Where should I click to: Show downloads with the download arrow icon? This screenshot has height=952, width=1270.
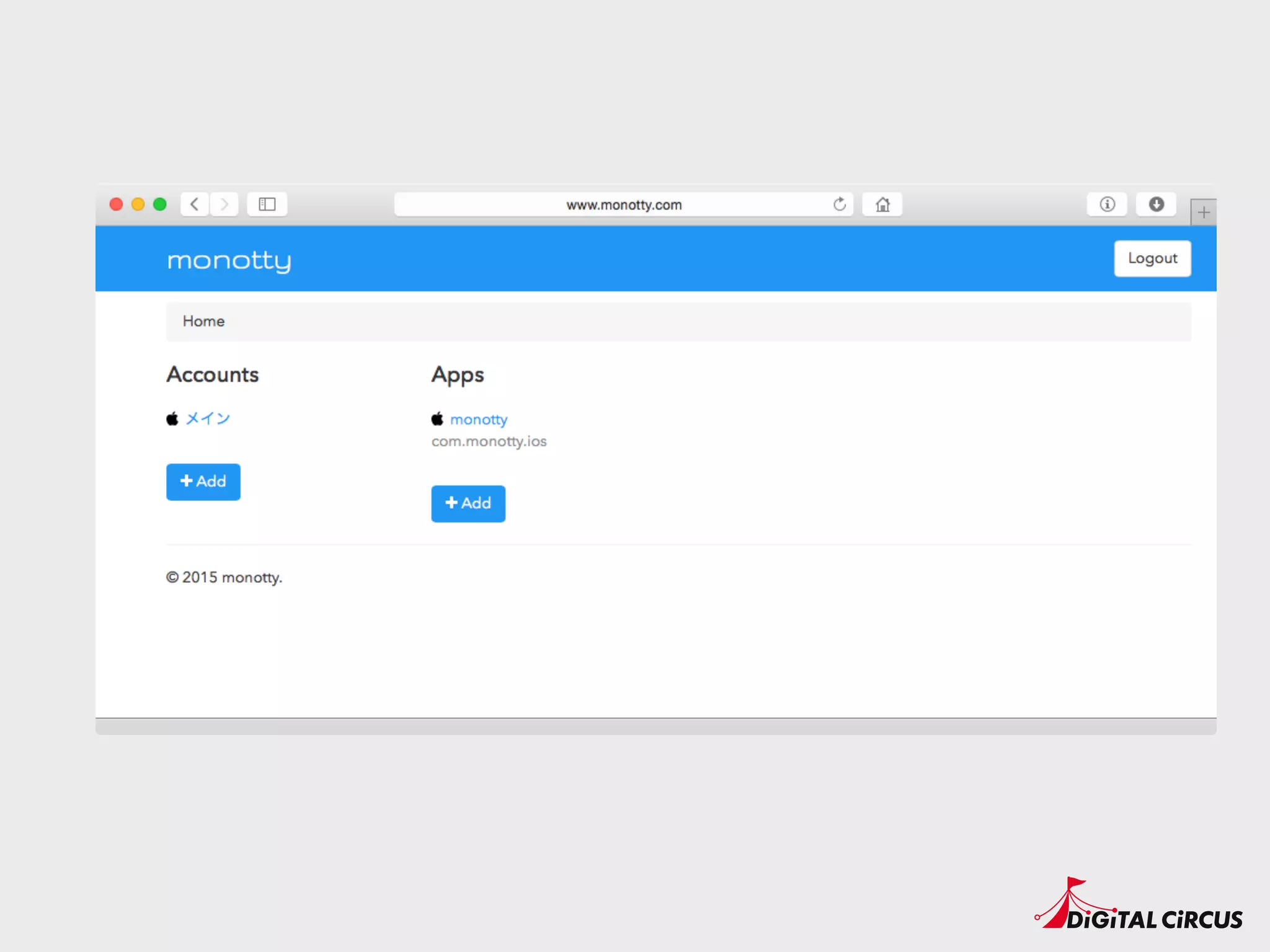(x=1156, y=204)
